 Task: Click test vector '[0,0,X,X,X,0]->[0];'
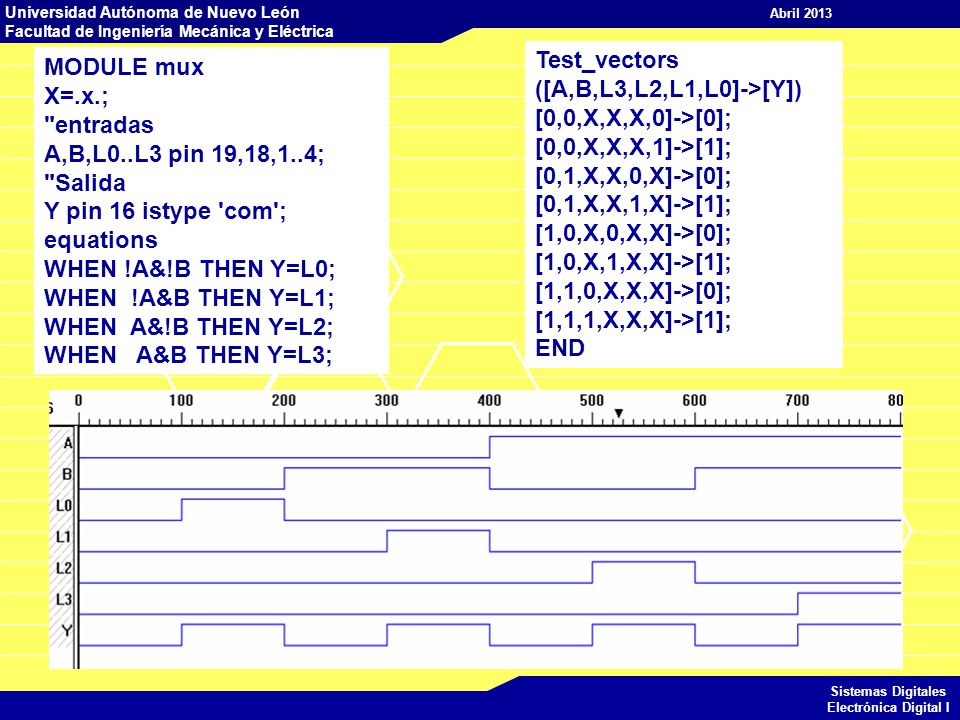pyautogui.click(x=633, y=118)
